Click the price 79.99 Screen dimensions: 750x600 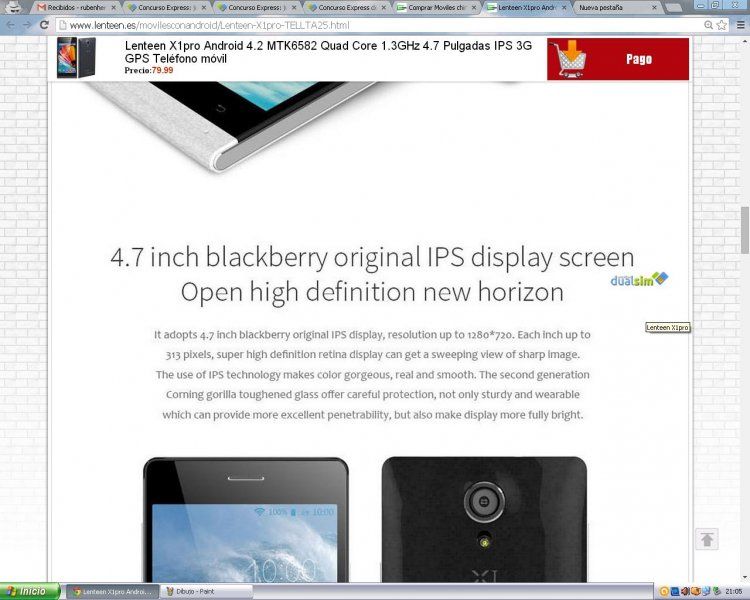point(163,70)
